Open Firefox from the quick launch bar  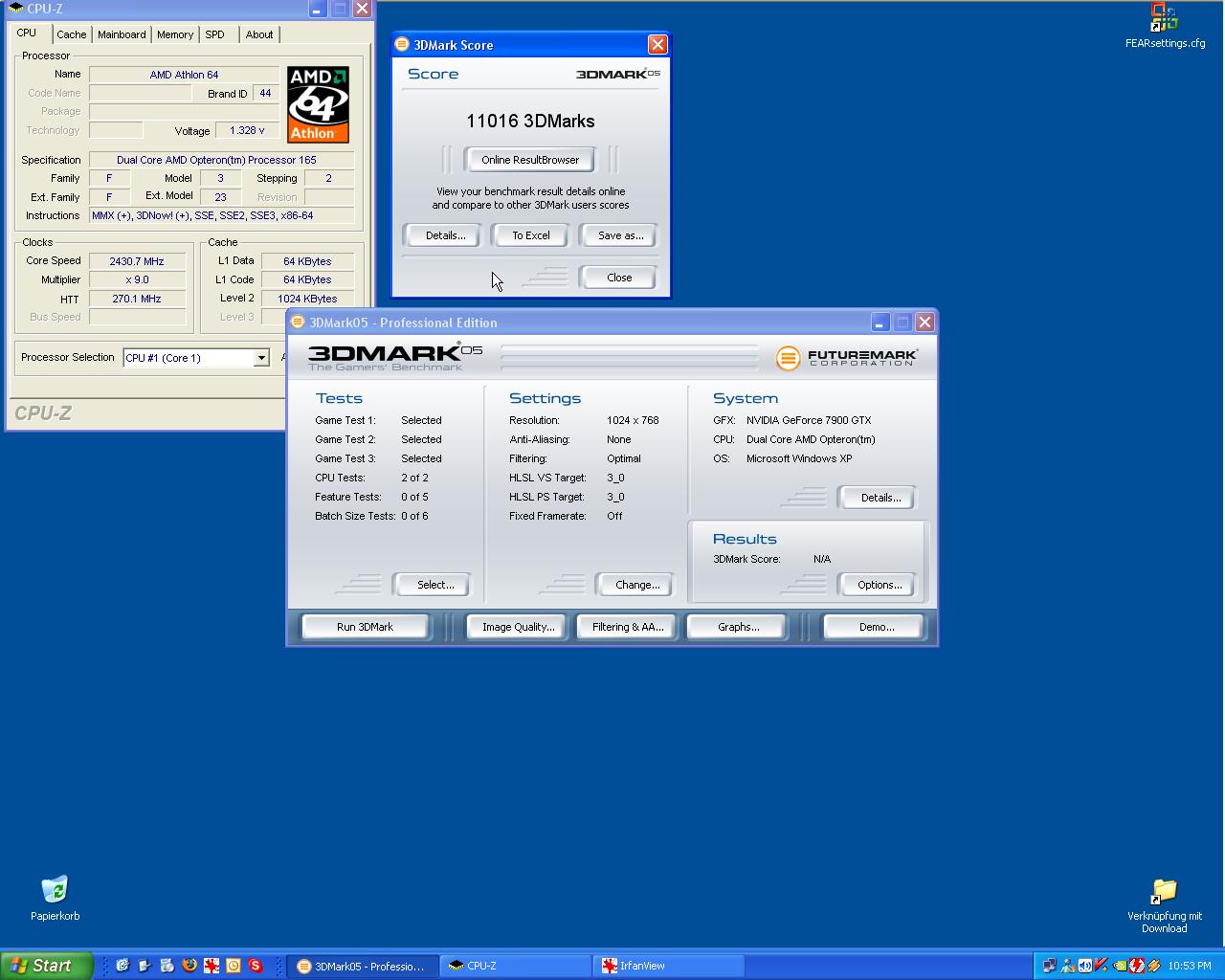[189, 966]
